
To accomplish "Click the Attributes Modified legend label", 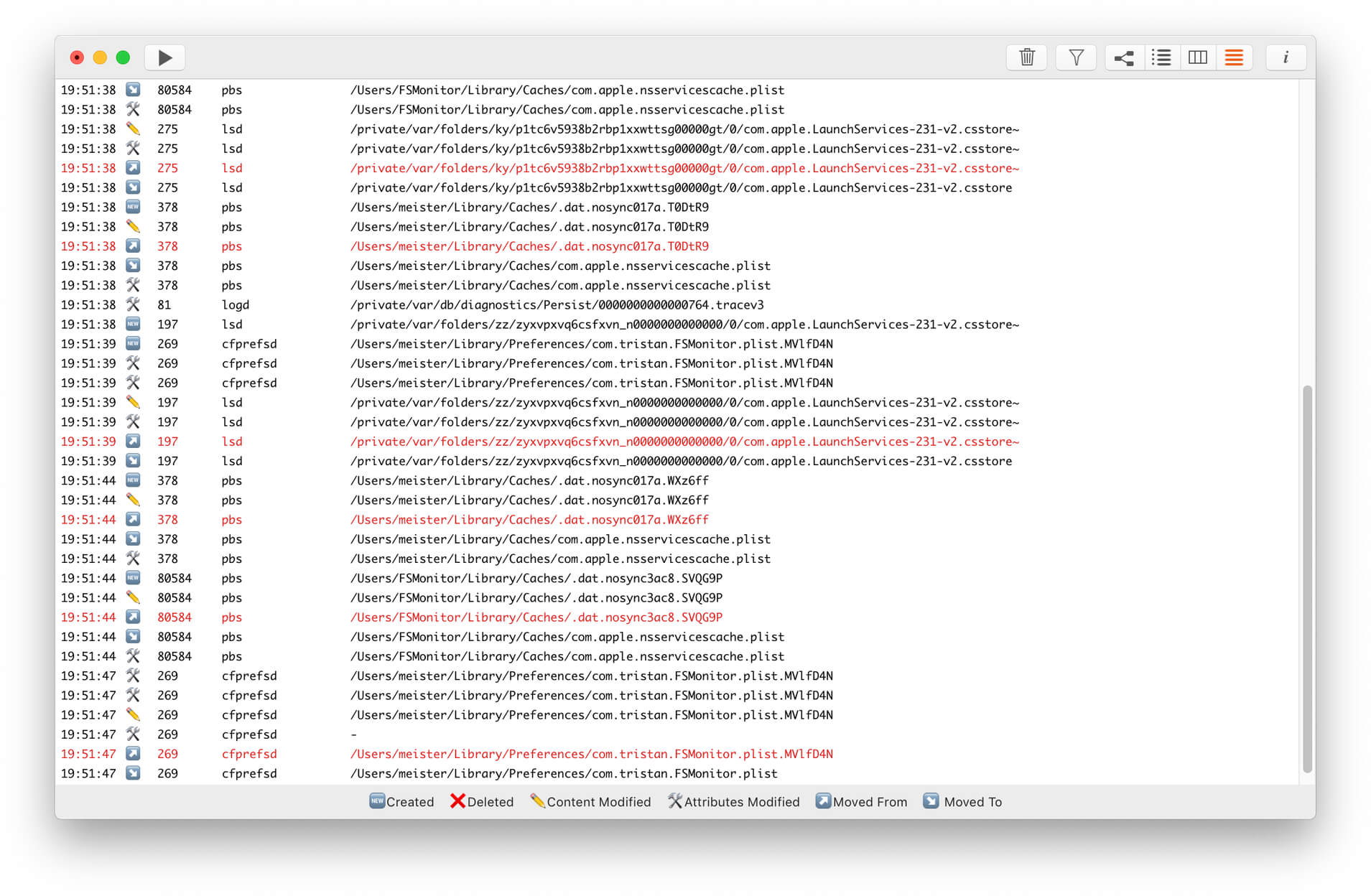I will pyautogui.click(x=741, y=802).
